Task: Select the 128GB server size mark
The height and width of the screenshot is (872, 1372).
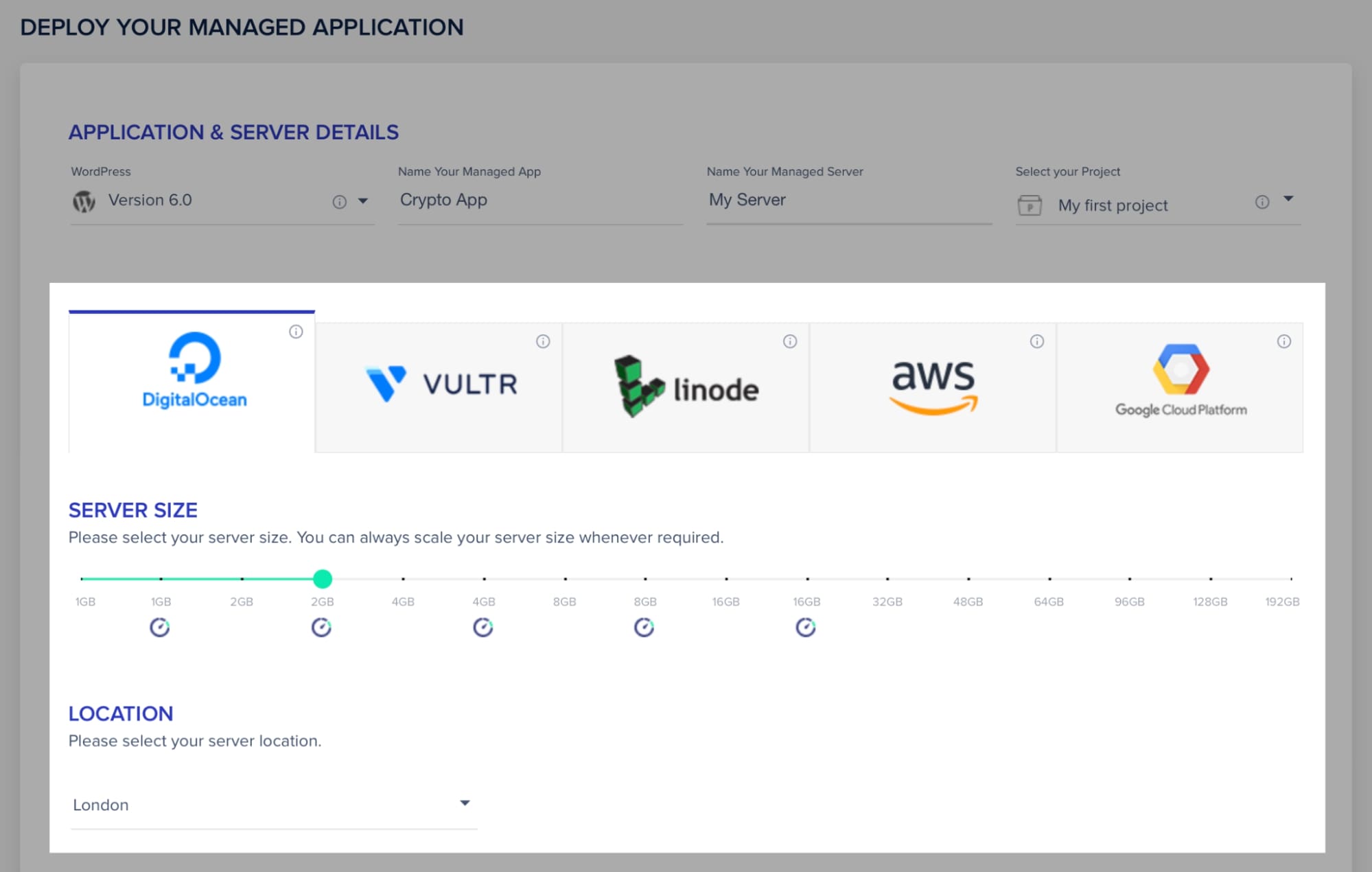Action: pos(1211,579)
